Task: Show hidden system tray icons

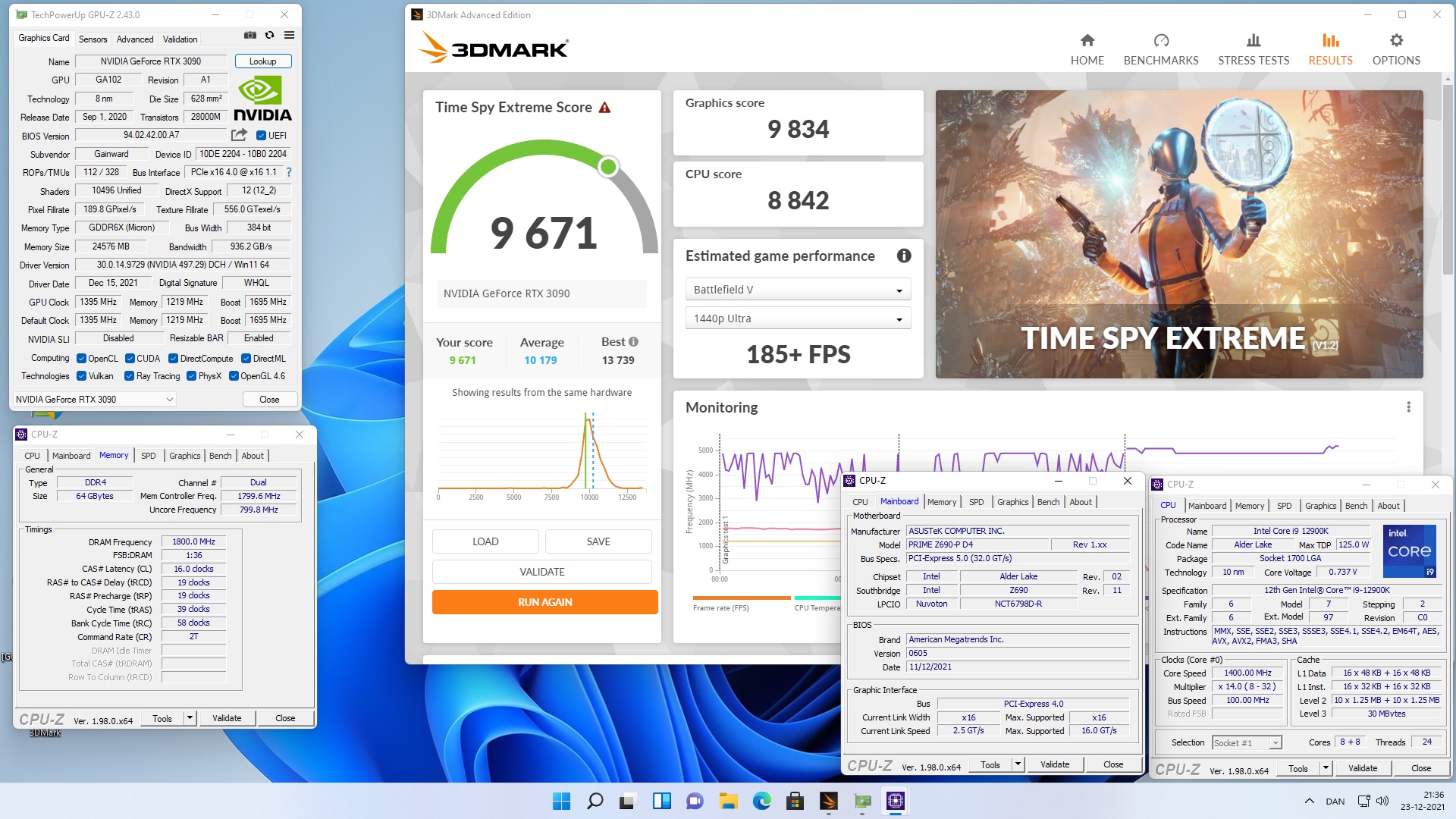Action: (1309, 801)
